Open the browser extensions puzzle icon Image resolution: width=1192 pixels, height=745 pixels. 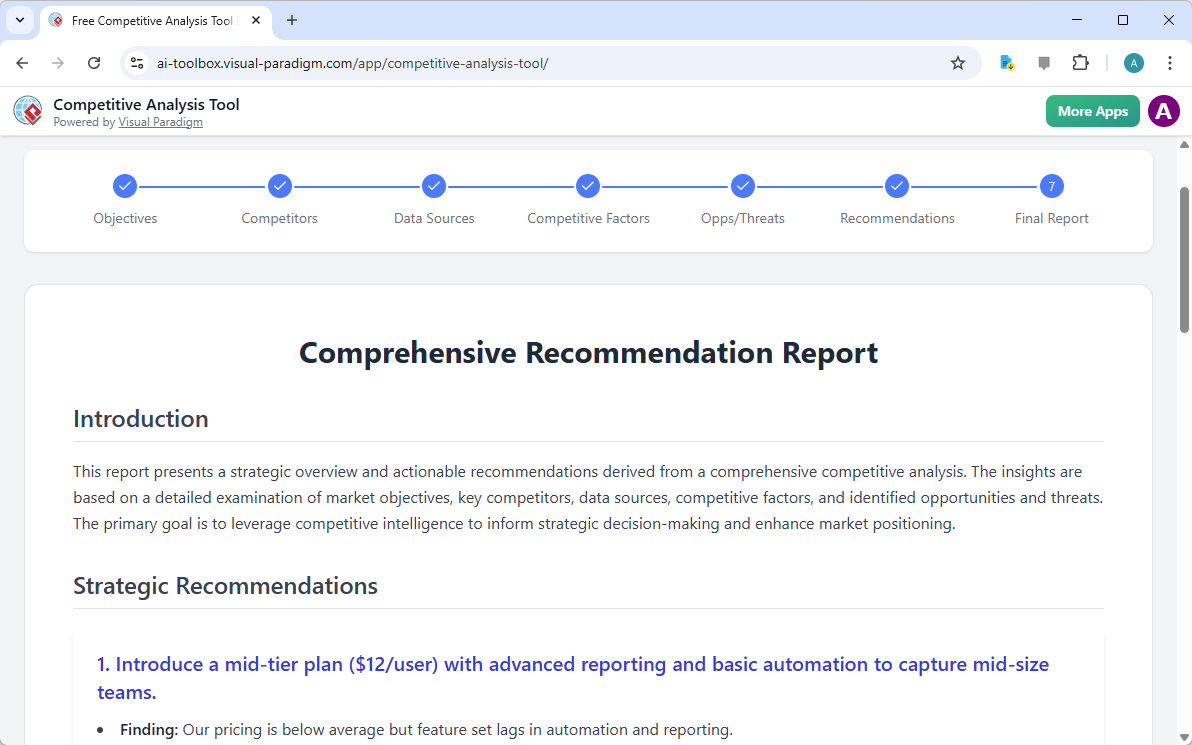[x=1081, y=62]
